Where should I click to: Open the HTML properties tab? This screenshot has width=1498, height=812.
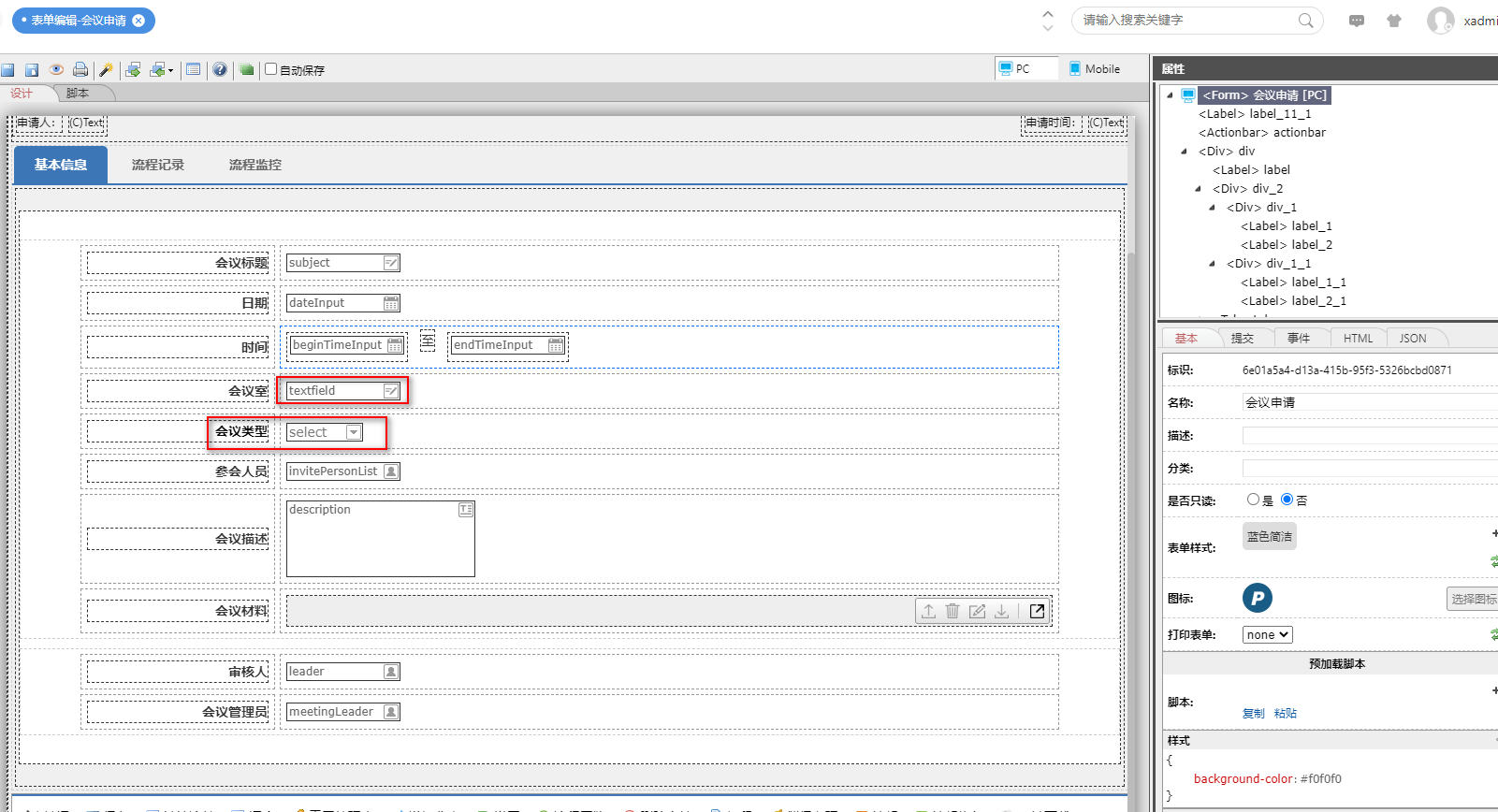[x=1359, y=338]
